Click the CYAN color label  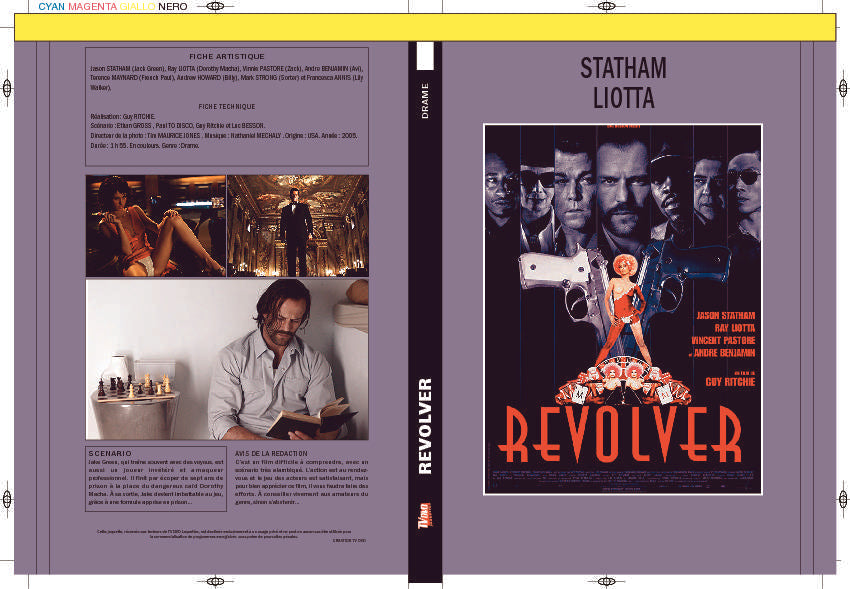coord(51,7)
